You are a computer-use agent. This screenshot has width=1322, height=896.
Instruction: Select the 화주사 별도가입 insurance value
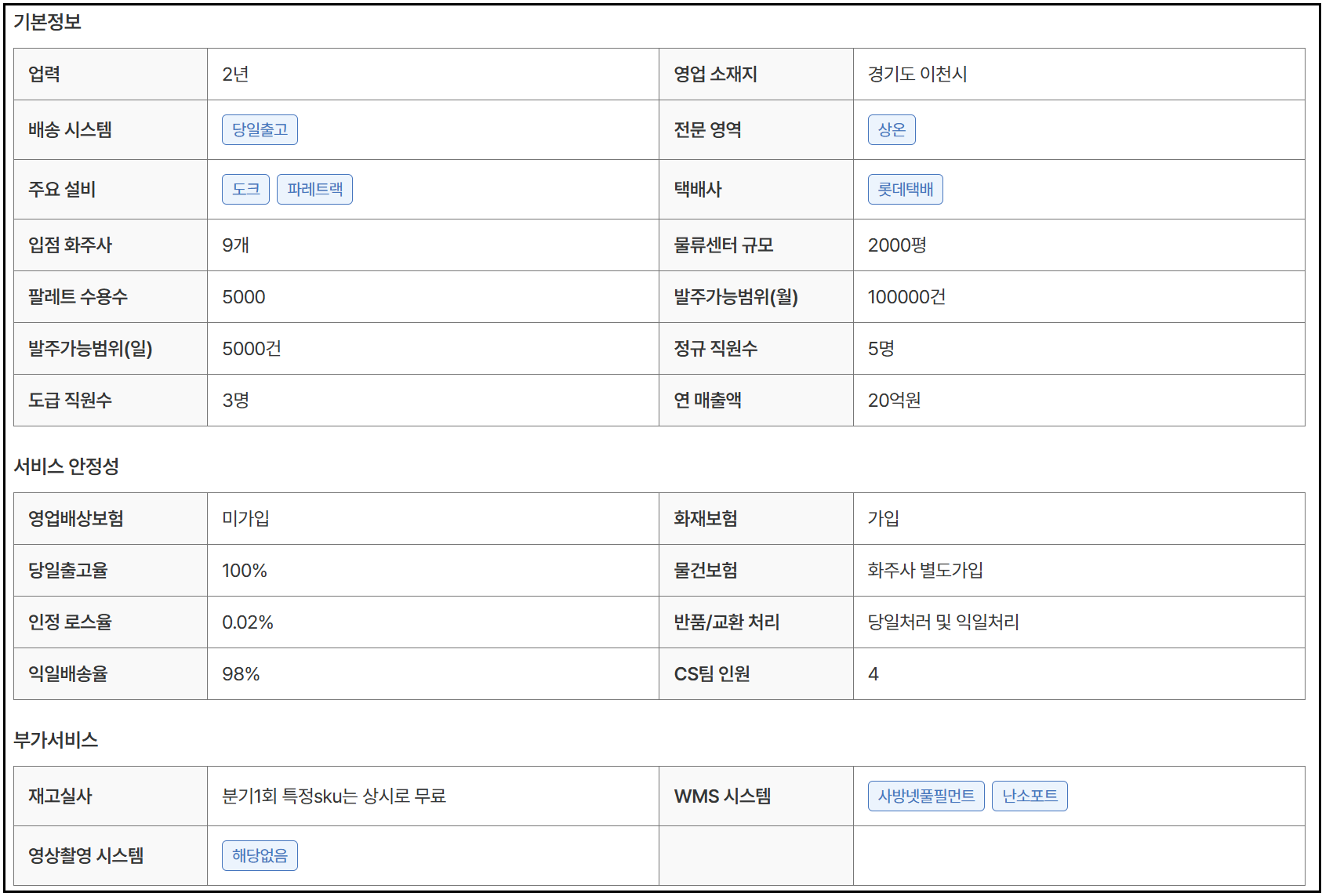point(924,571)
